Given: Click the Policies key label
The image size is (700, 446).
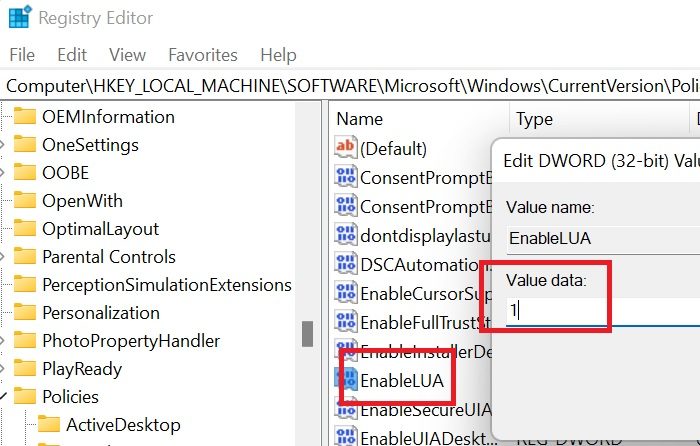Looking at the screenshot, I should 71,397.
